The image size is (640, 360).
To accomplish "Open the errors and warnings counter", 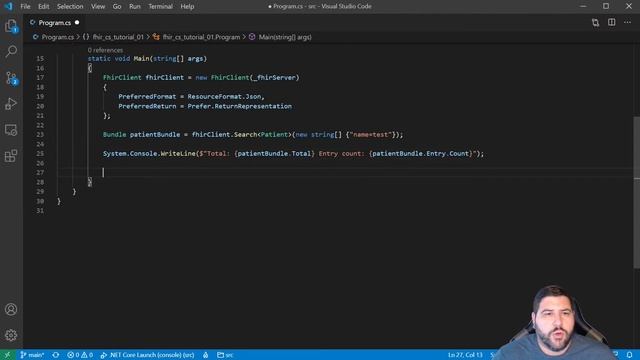I will (80, 355).
